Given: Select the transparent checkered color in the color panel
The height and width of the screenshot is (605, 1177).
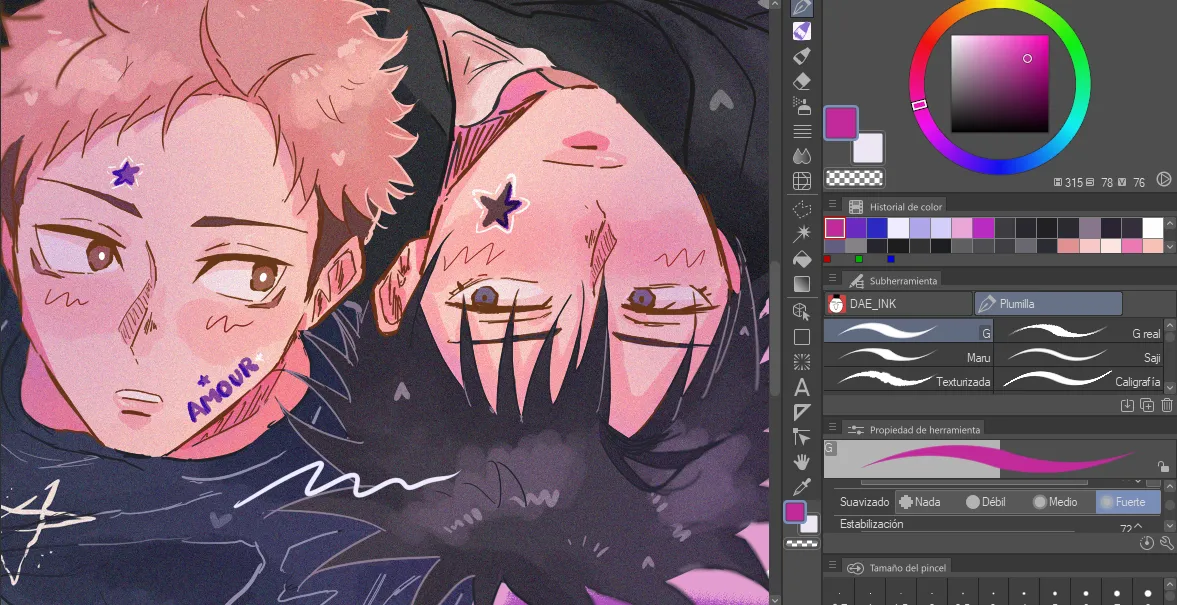Looking at the screenshot, I should click(x=854, y=178).
